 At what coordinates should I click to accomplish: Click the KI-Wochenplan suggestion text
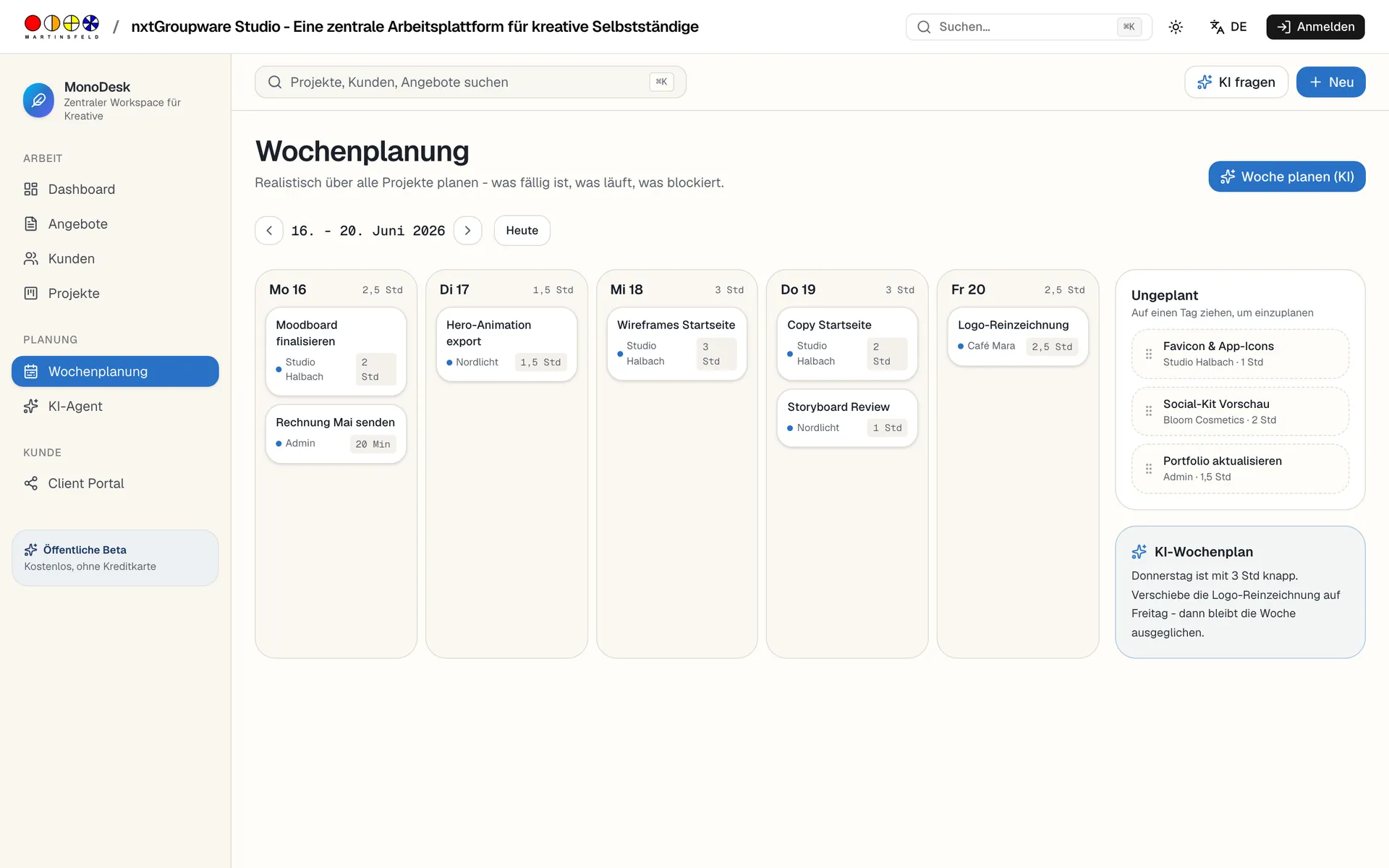[x=1236, y=604]
